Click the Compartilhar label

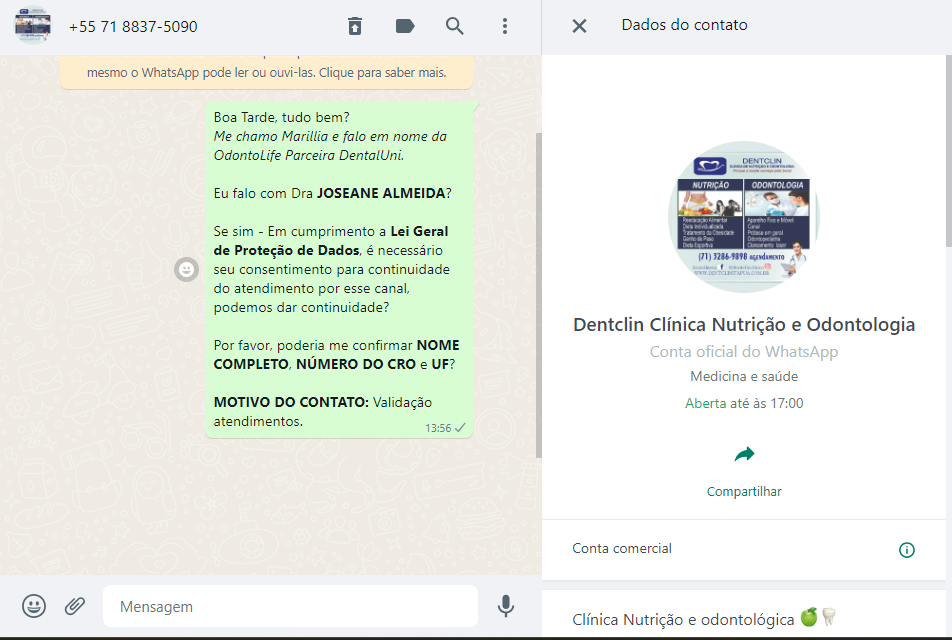coord(744,491)
